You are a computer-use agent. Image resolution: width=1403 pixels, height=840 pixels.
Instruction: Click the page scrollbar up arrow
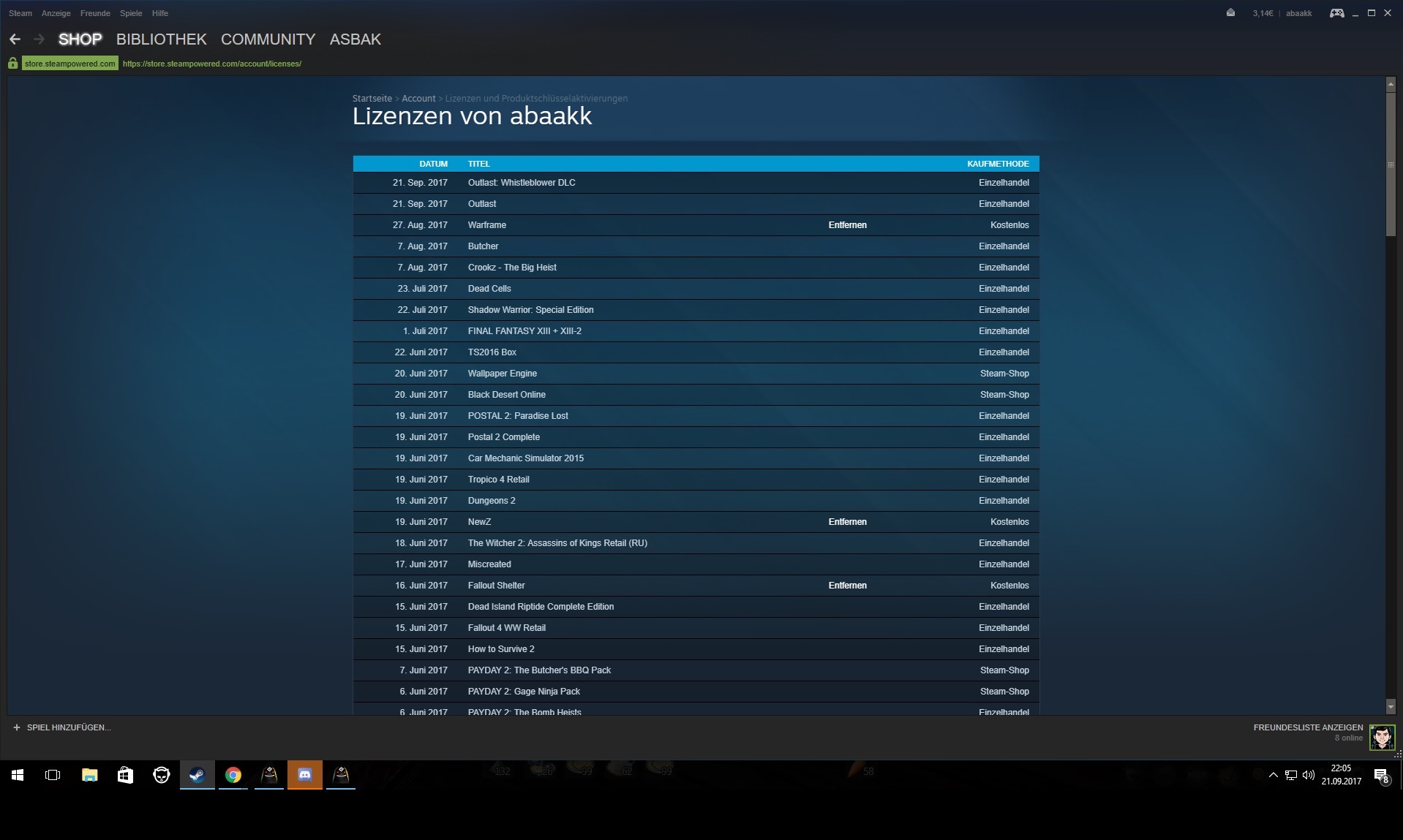1391,85
